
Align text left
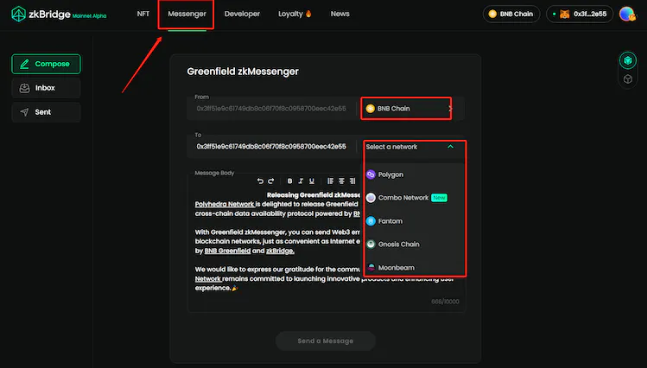pos(330,181)
